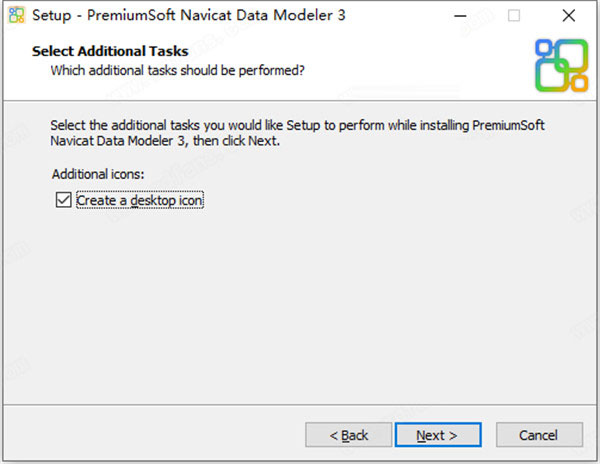This screenshot has width=600, height=464.
Task: Click the Setup window title bar text
Action: 188,16
